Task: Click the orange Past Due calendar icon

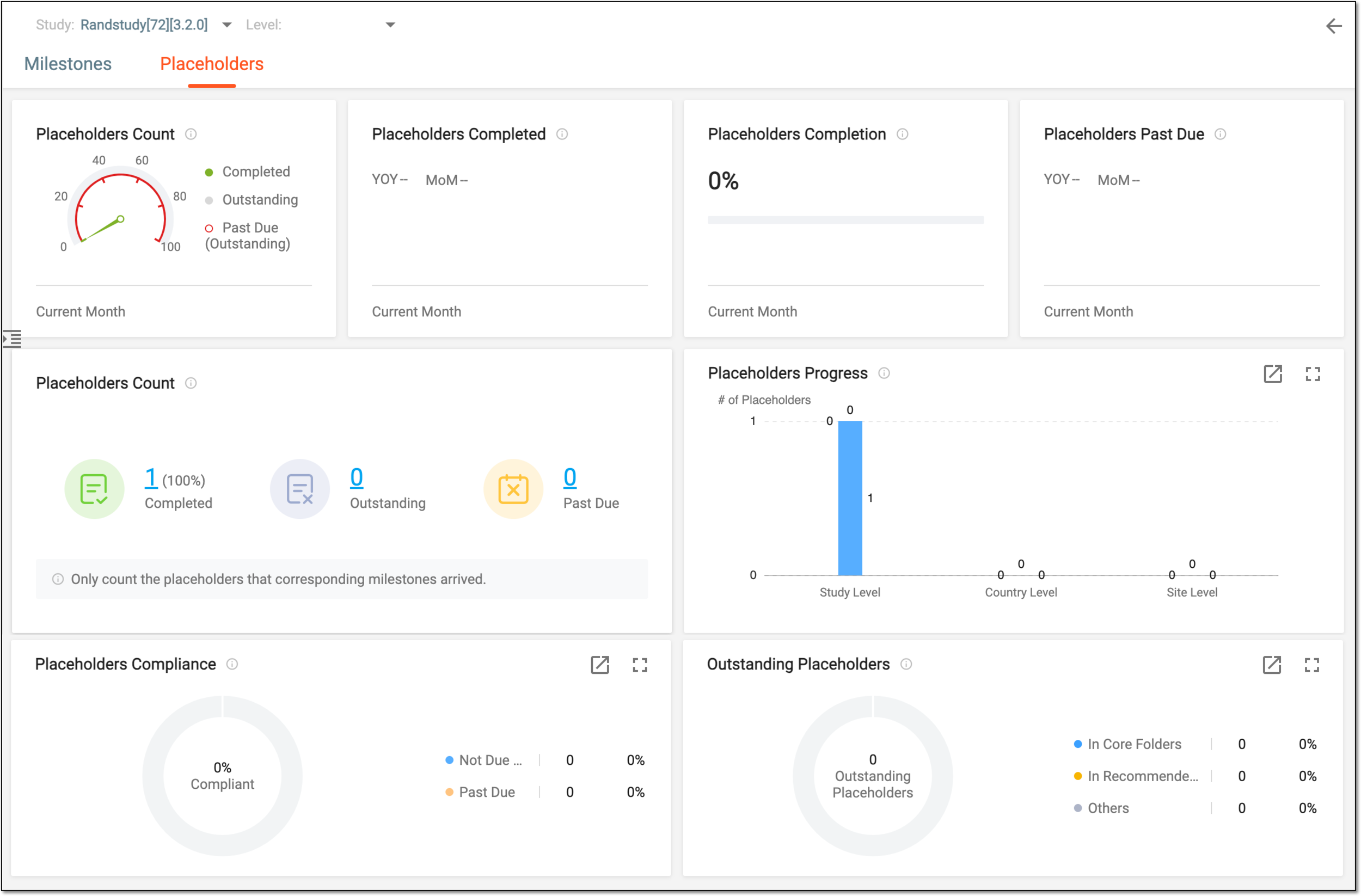Action: [x=513, y=489]
